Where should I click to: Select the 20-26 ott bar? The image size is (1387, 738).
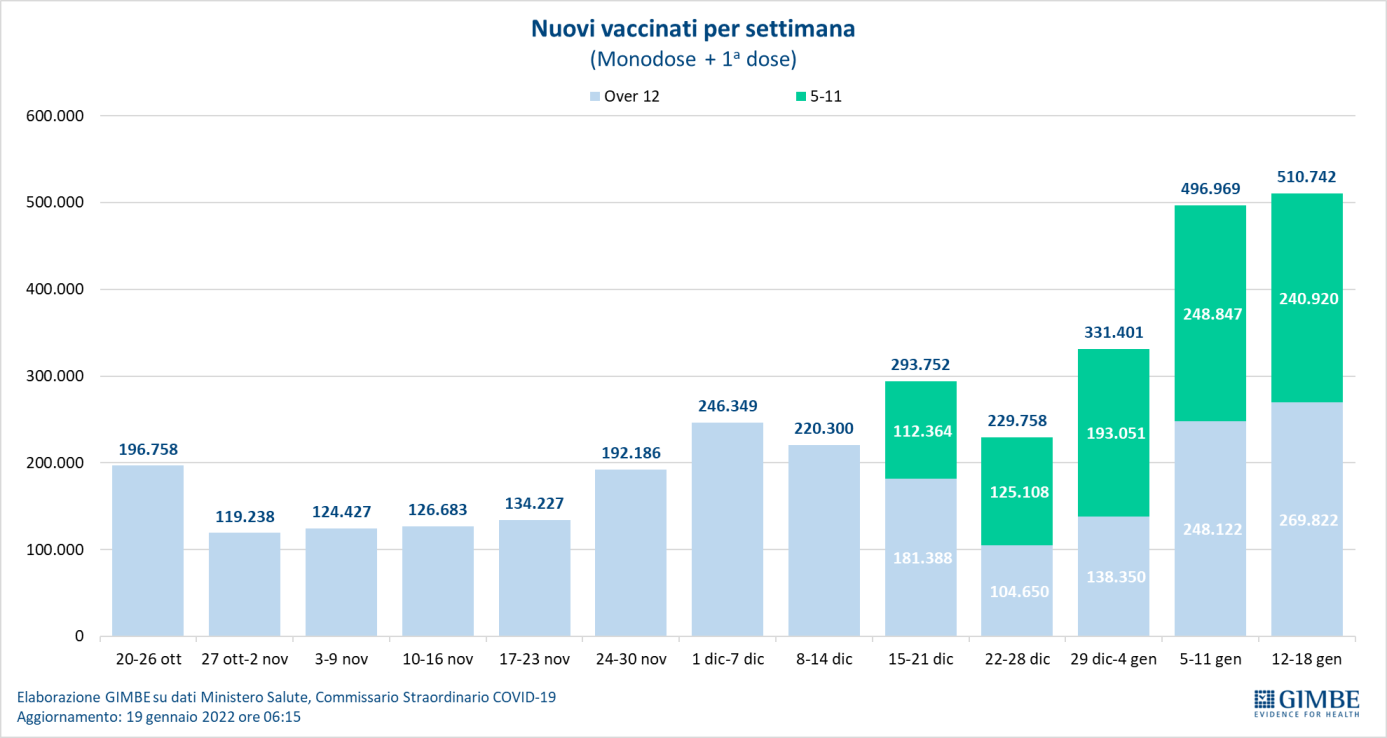tap(148, 551)
